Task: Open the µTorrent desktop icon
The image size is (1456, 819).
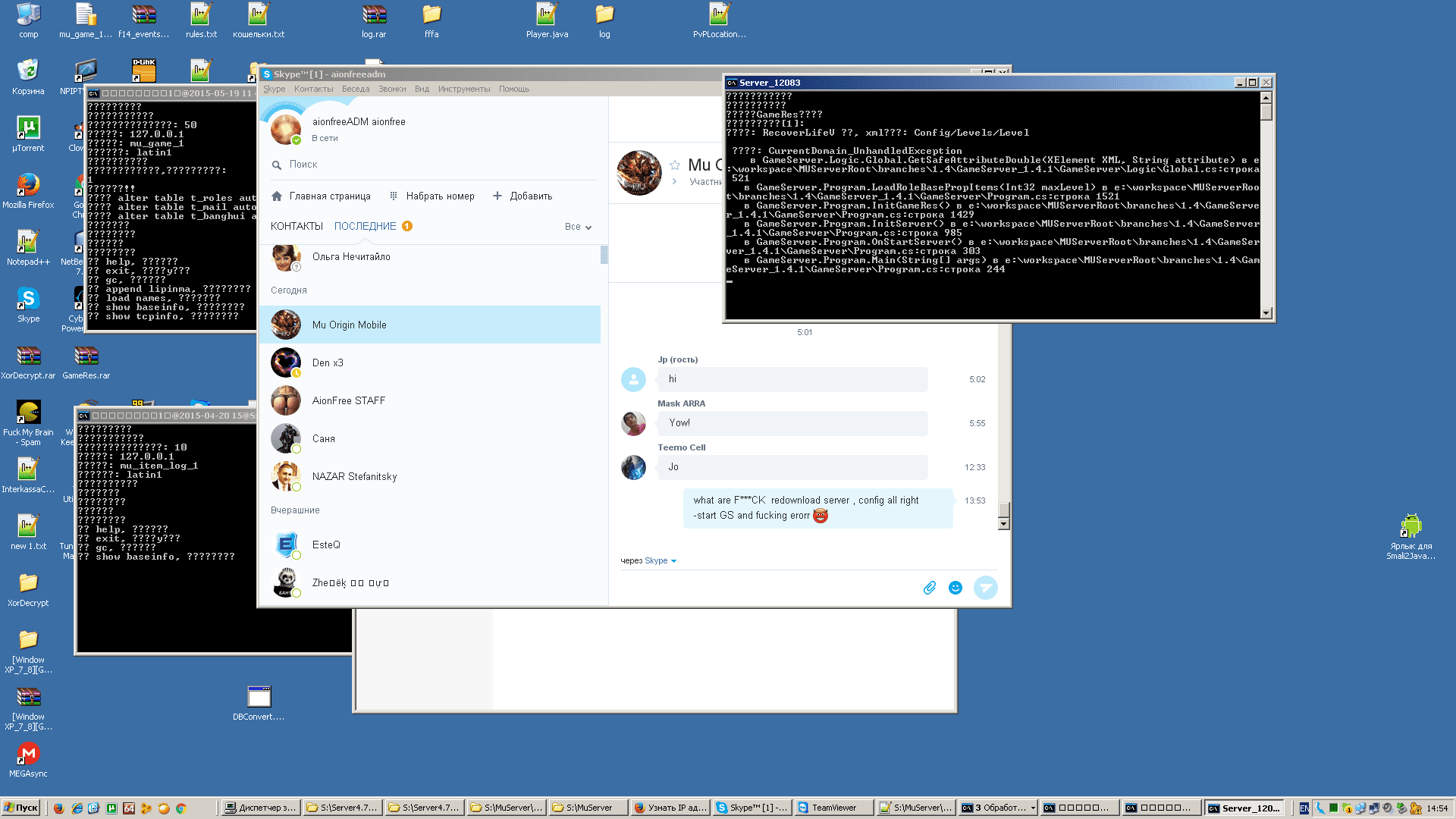Action: (x=28, y=133)
